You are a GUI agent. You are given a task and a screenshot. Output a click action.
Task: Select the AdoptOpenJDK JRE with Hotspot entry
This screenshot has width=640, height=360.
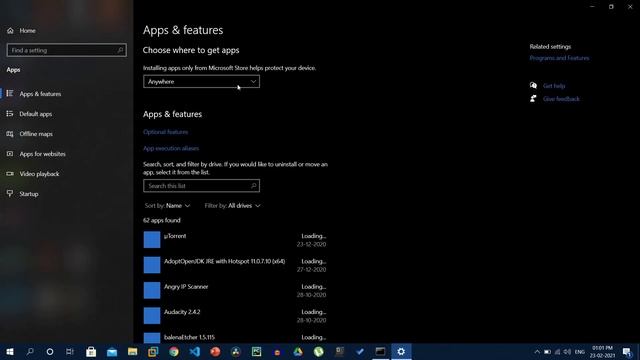click(235, 265)
